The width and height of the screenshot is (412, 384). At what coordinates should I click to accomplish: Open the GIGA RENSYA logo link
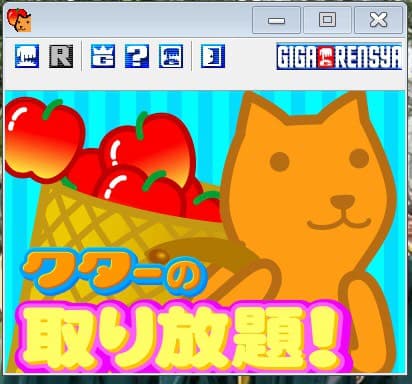[339, 57]
